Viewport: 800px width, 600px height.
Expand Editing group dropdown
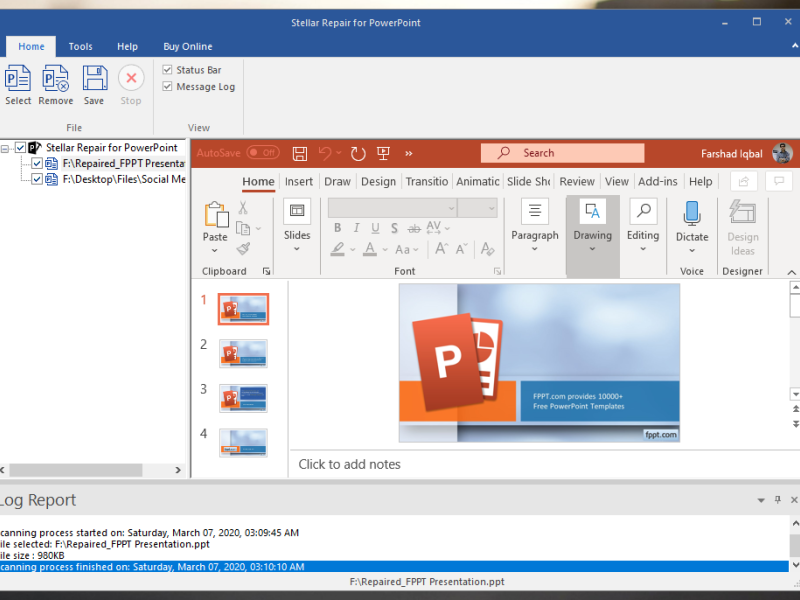(643, 249)
